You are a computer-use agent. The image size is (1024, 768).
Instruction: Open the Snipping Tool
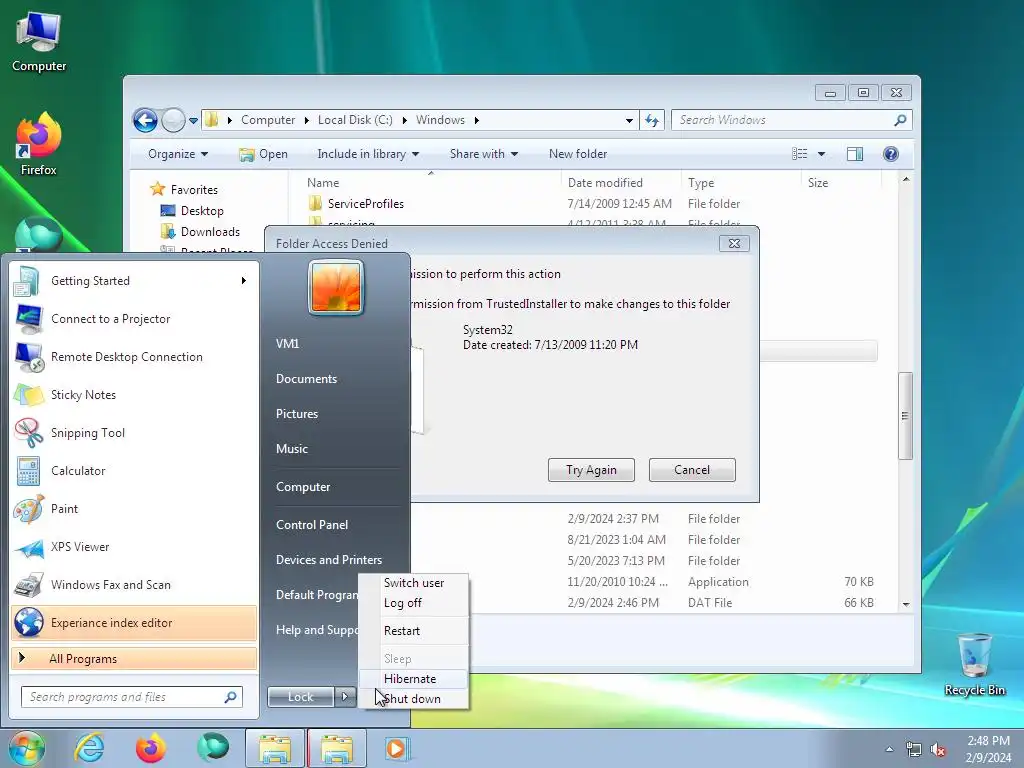point(133,432)
